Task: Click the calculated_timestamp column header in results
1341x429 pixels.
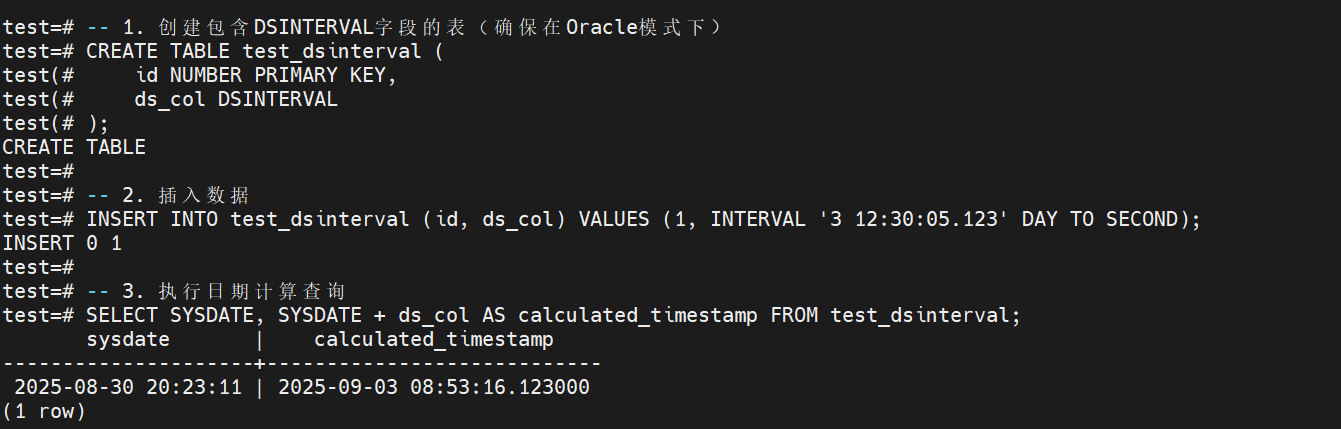Action: pos(434,339)
